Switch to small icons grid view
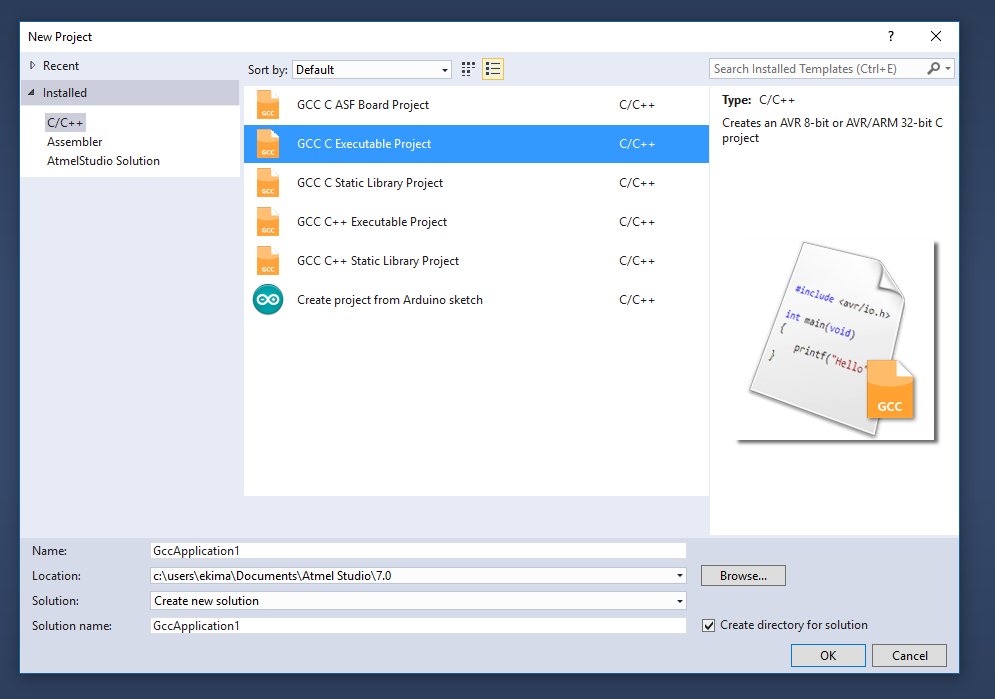This screenshot has height=699, width=995. [468, 69]
